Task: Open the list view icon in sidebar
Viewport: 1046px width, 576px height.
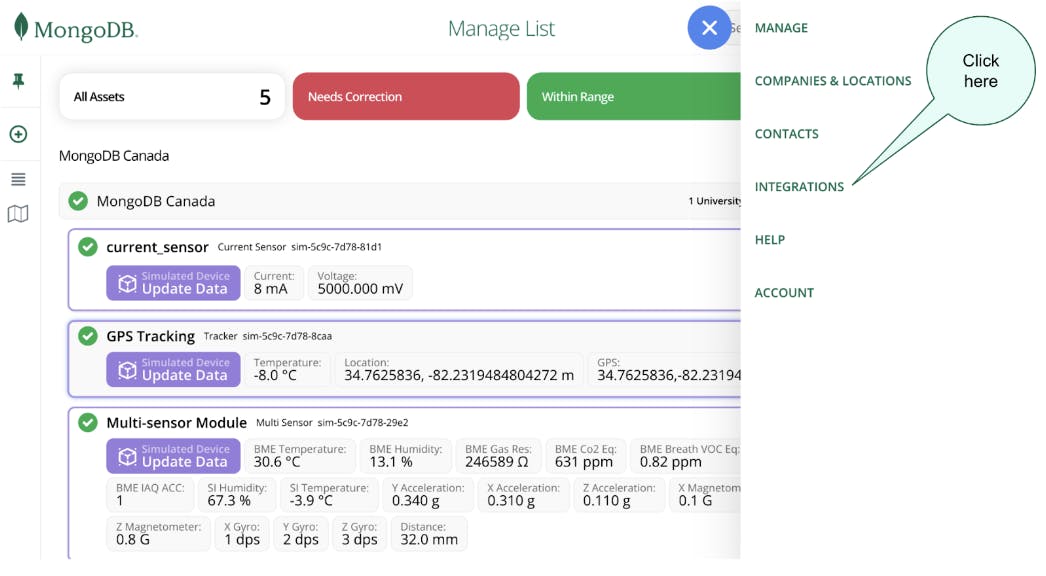Action: 18,180
